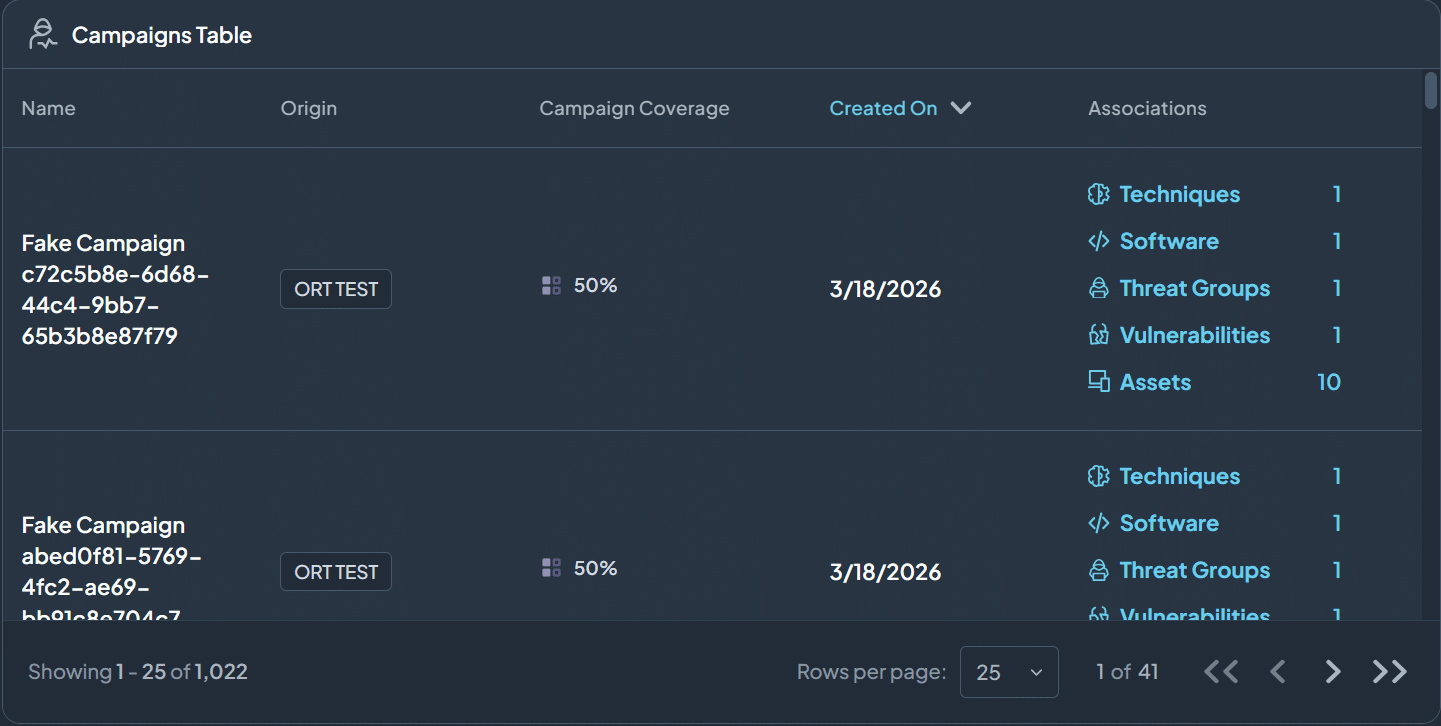Select the Origin column header
This screenshot has width=1441, height=726.
point(308,108)
